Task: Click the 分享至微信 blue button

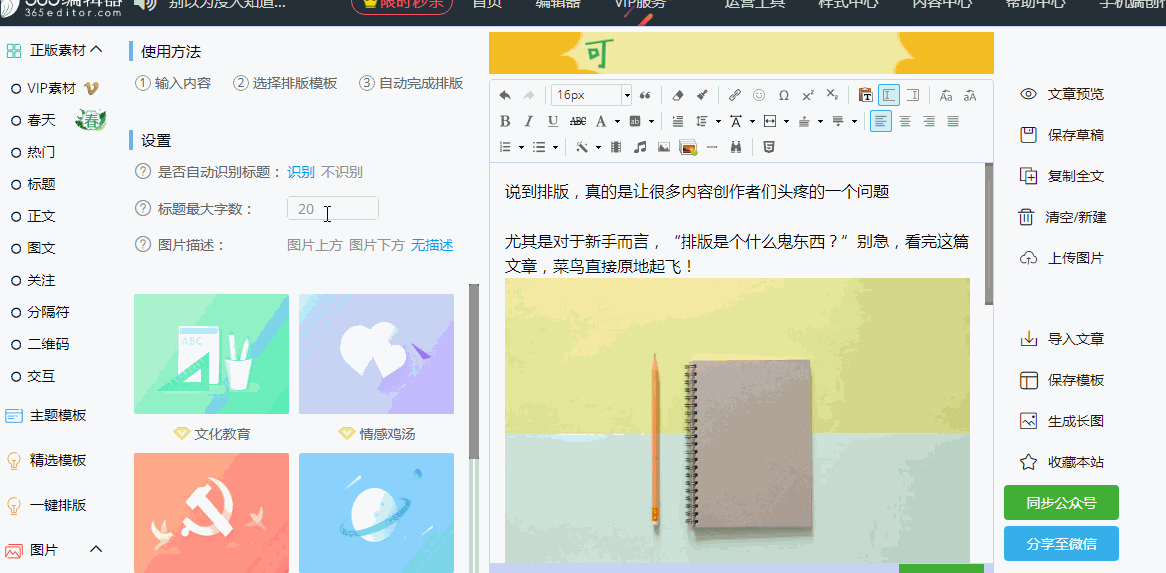Action: click(x=1061, y=543)
